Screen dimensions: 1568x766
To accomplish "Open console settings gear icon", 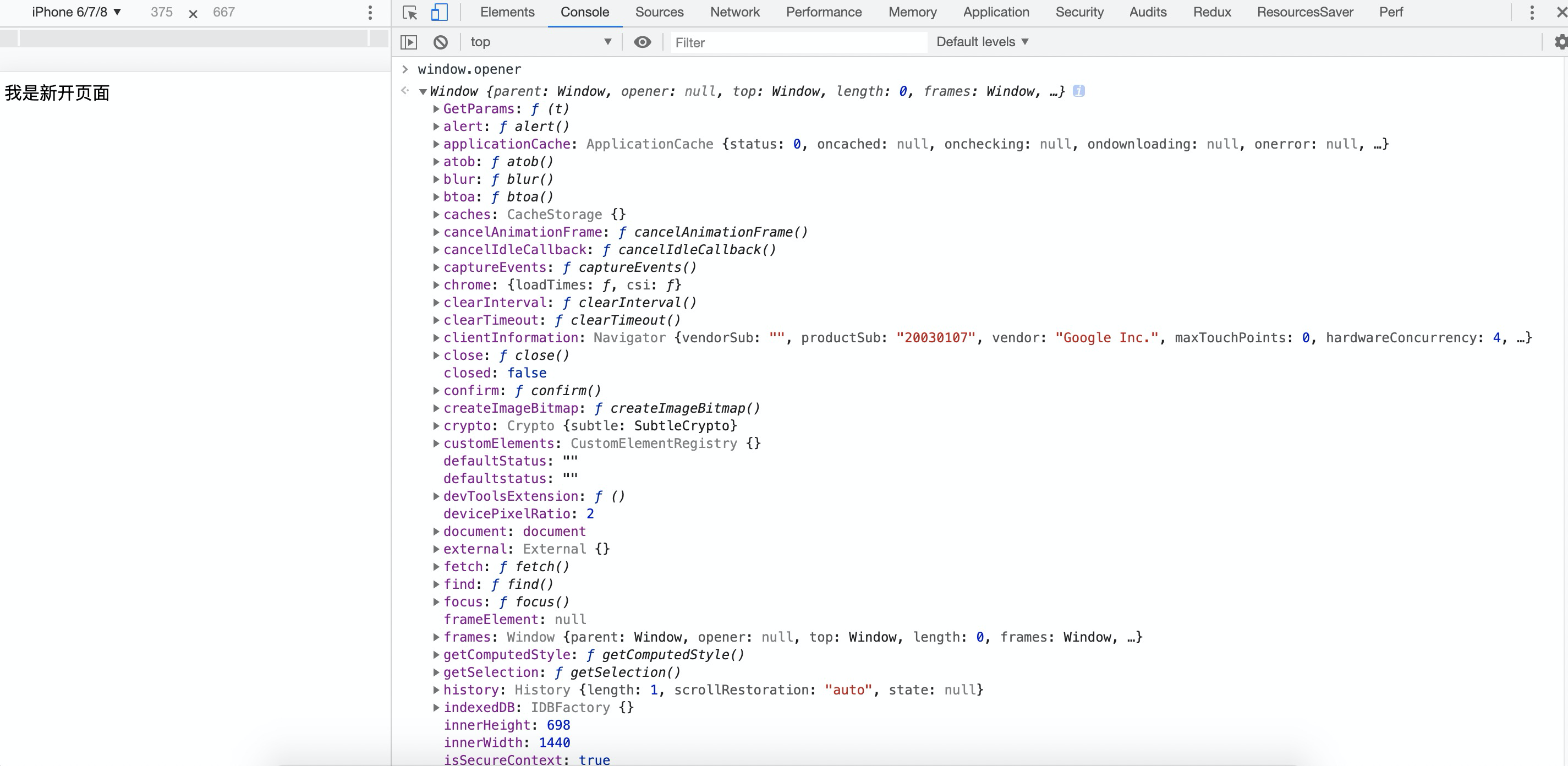I will [x=1560, y=42].
